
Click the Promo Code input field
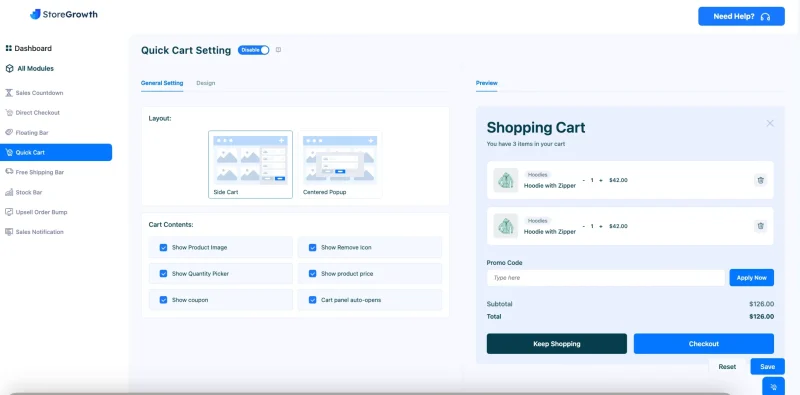pos(606,278)
